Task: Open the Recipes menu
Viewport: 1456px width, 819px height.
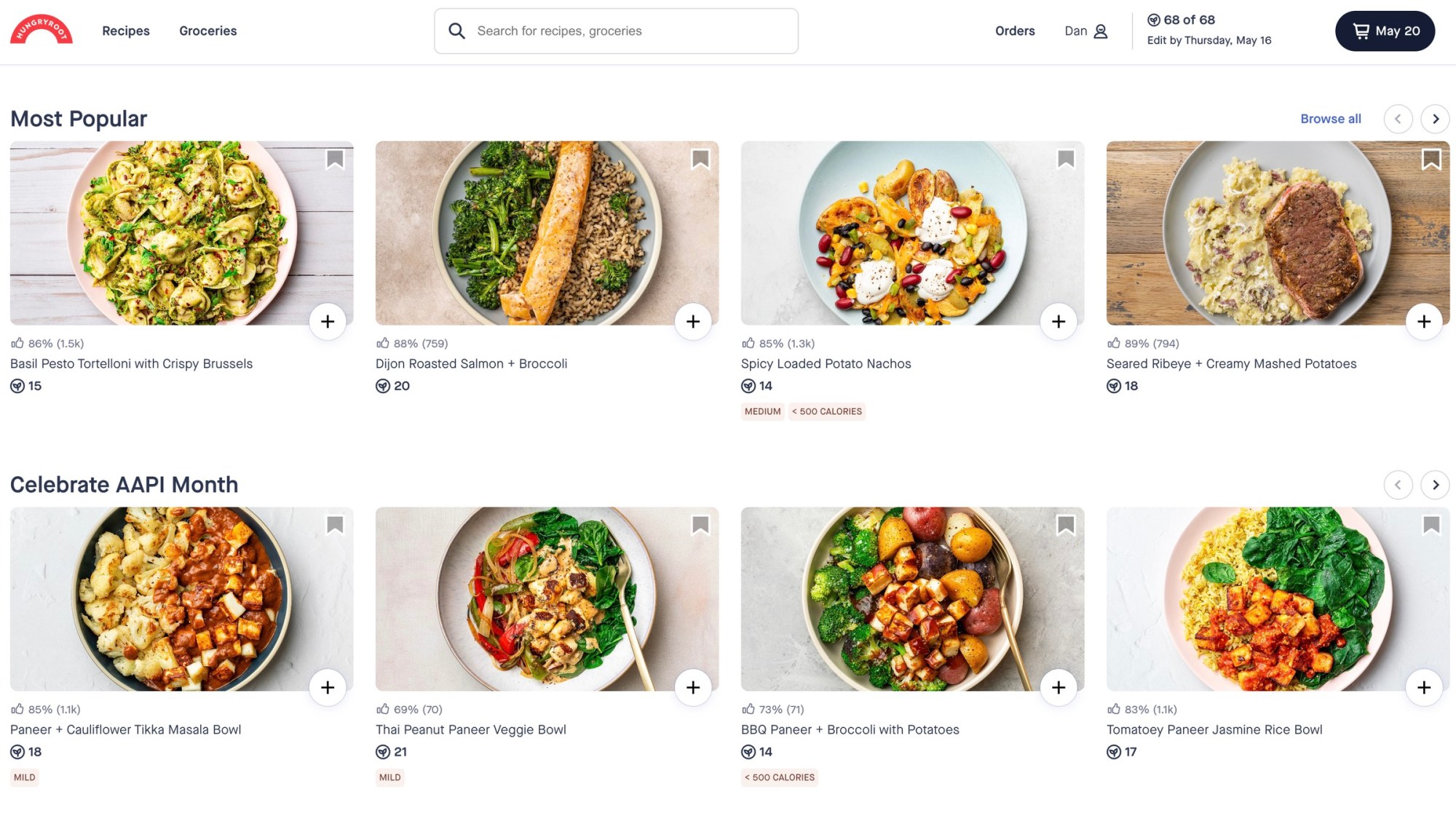Action: [x=126, y=31]
